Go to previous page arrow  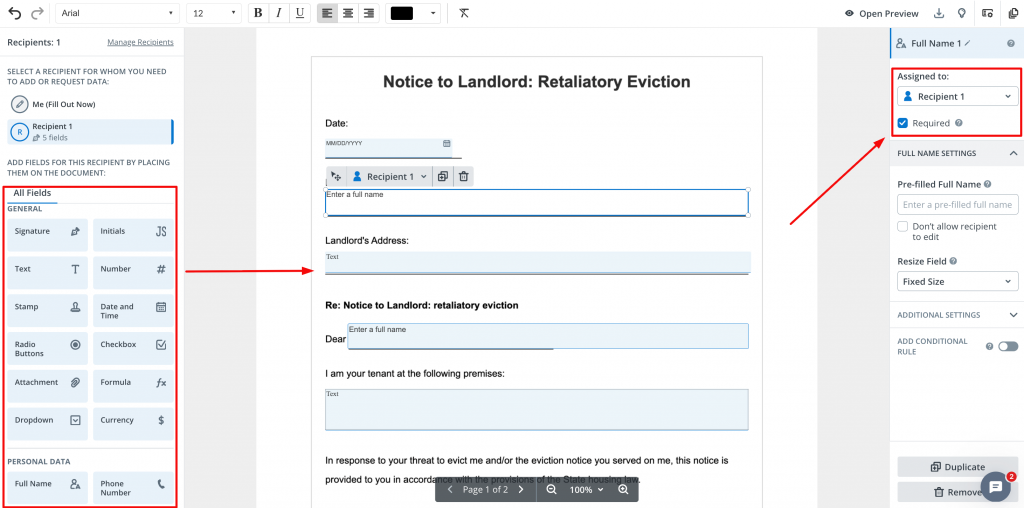click(x=450, y=490)
